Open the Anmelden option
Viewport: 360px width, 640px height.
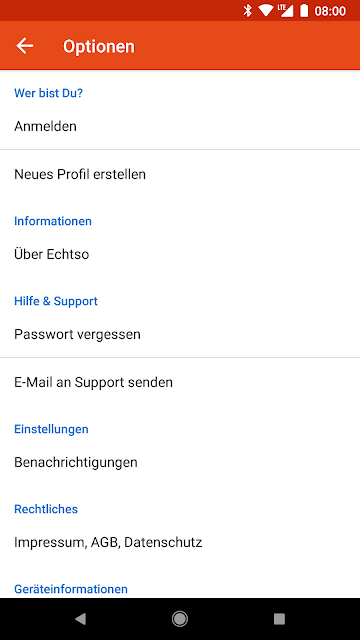tap(180, 126)
